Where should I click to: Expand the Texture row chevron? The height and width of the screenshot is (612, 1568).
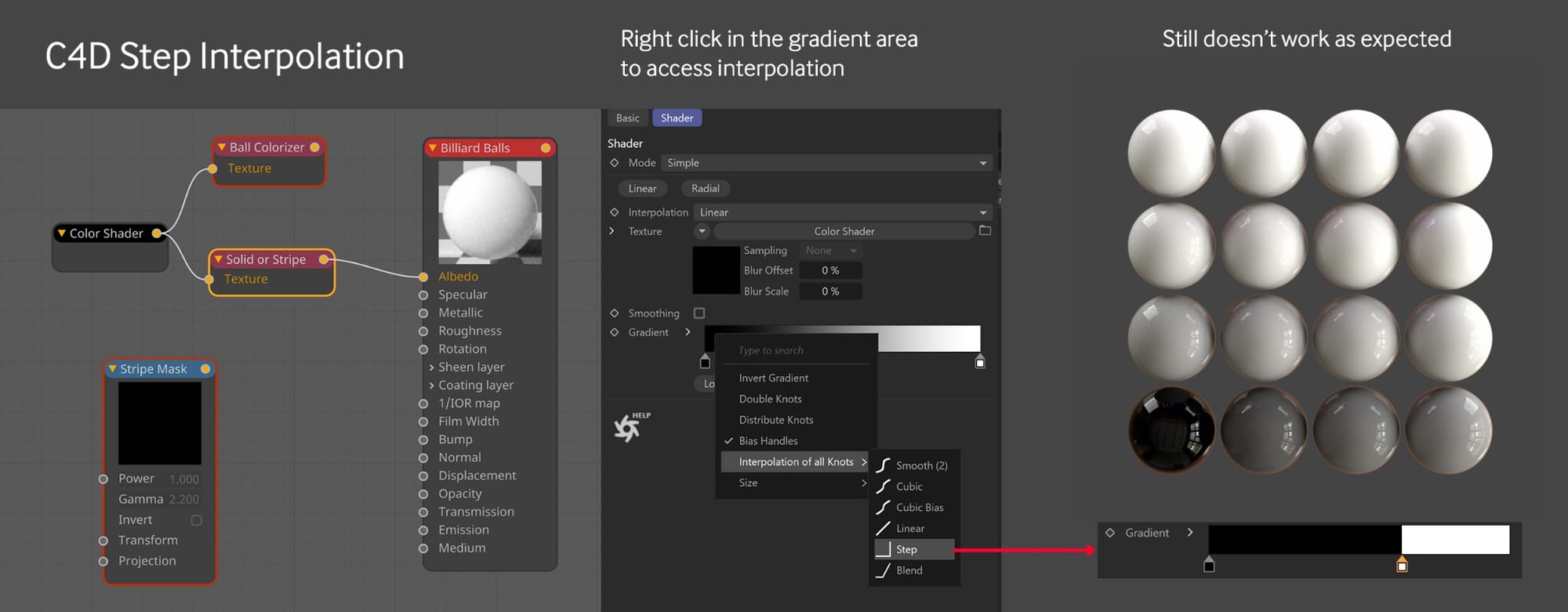click(x=612, y=231)
